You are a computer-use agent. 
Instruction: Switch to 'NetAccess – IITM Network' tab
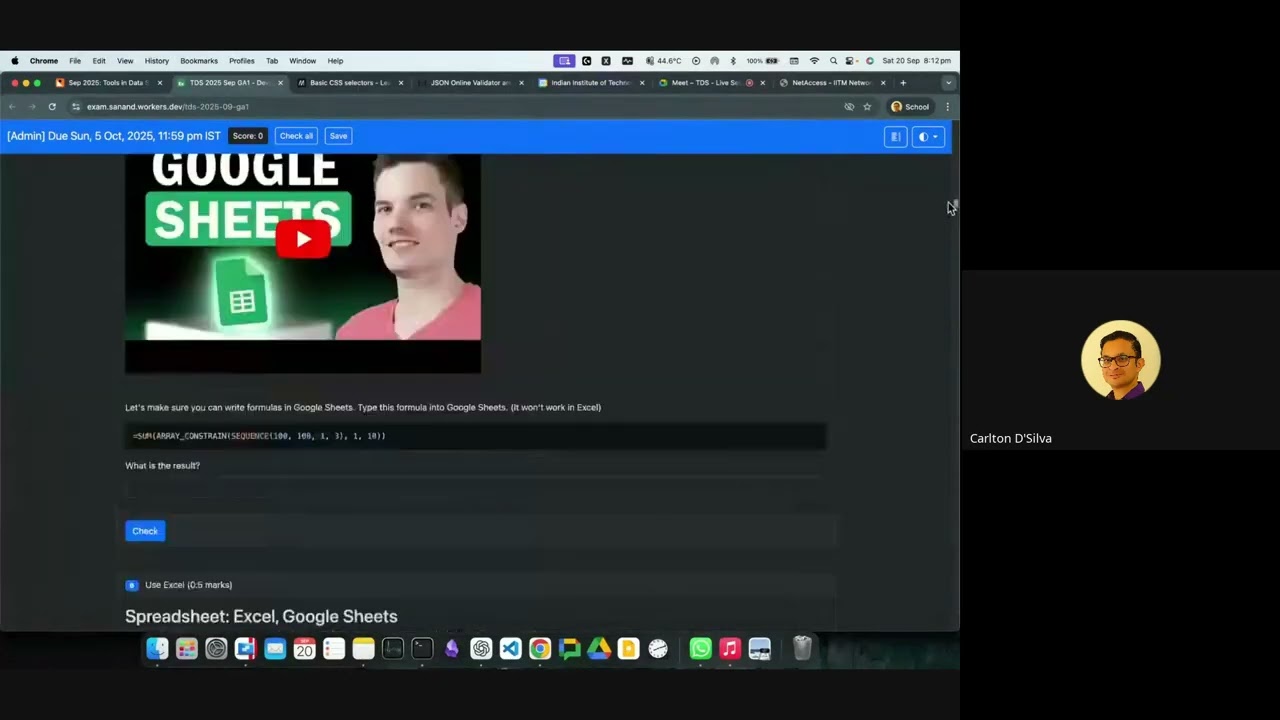coord(831,83)
